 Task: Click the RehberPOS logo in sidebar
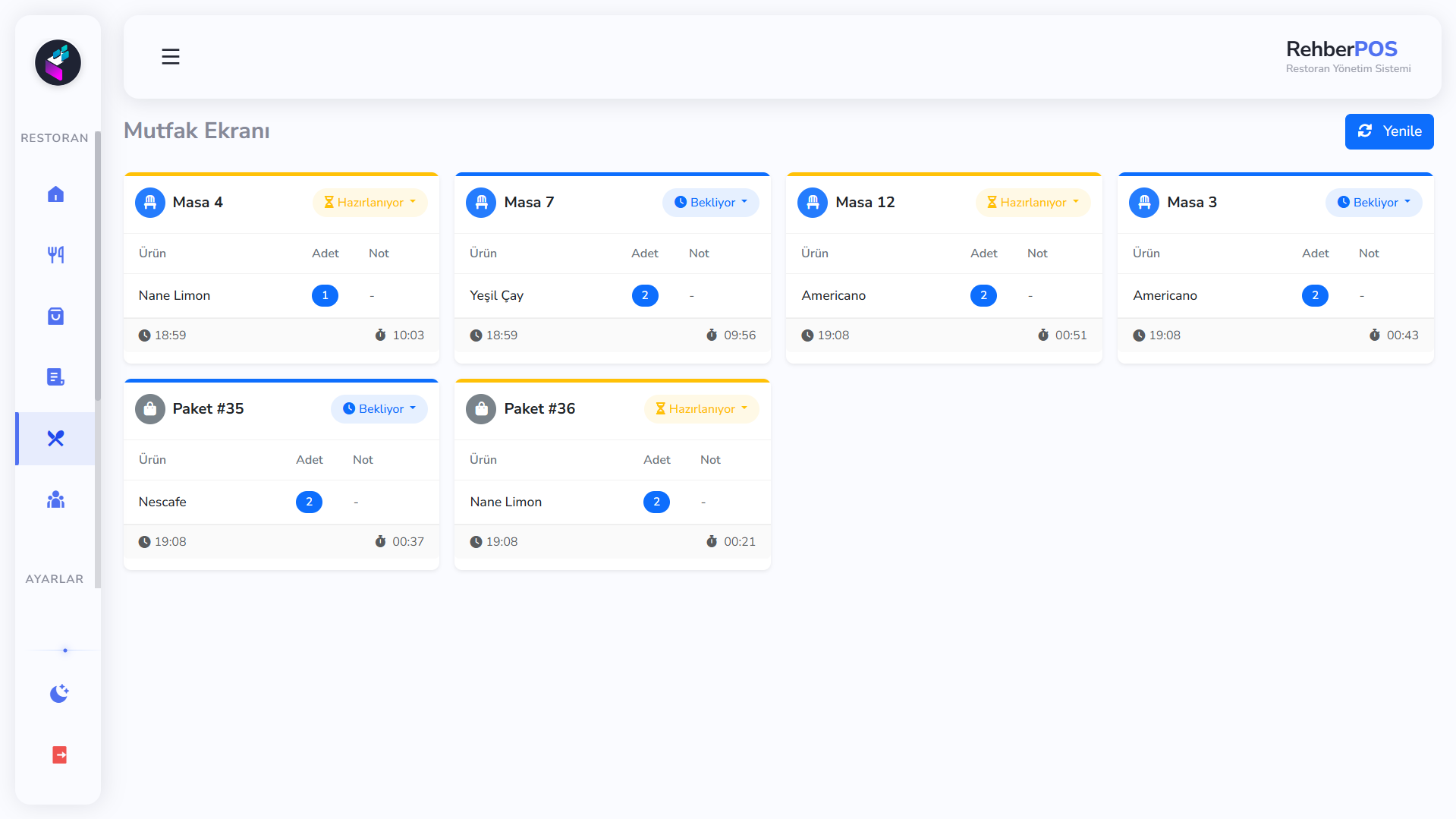click(58, 62)
